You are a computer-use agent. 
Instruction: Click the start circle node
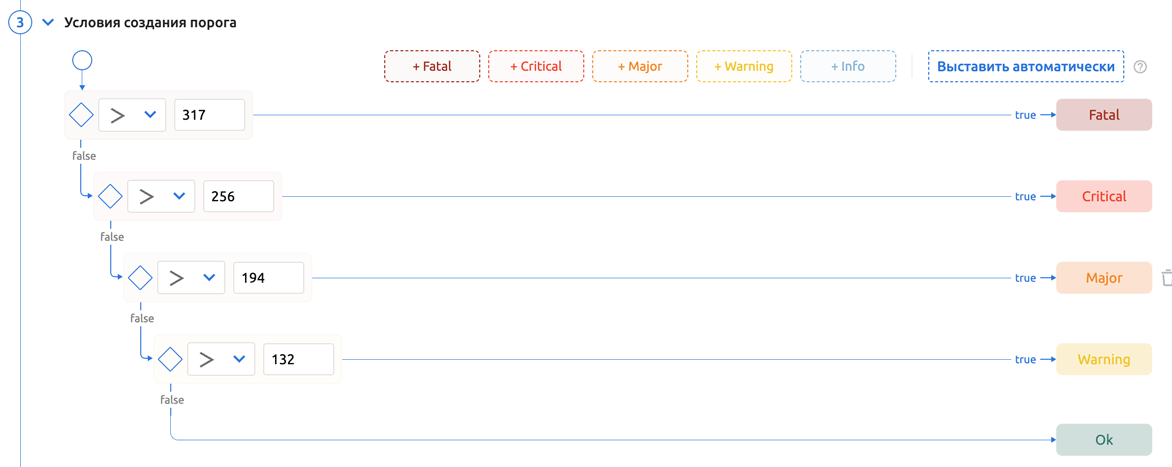tap(82, 61)
